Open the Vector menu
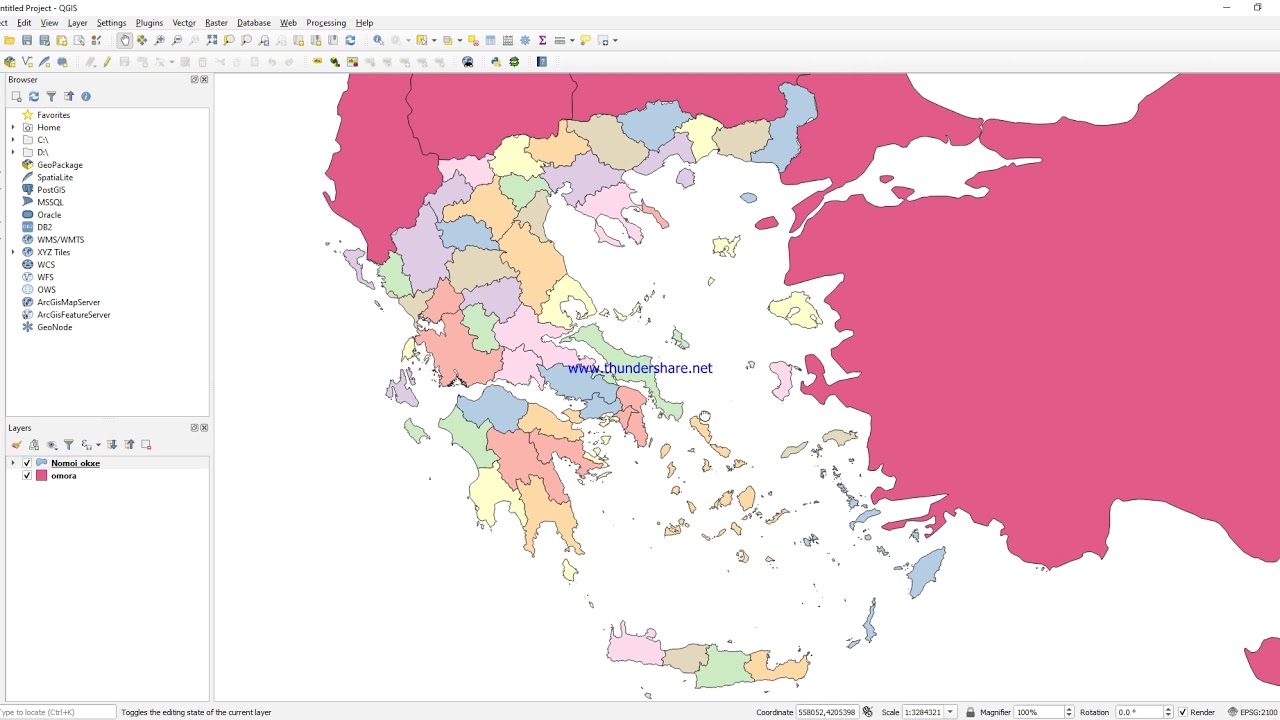The image size is (1280, 720). pyautogui.click(x=184, y=22)
